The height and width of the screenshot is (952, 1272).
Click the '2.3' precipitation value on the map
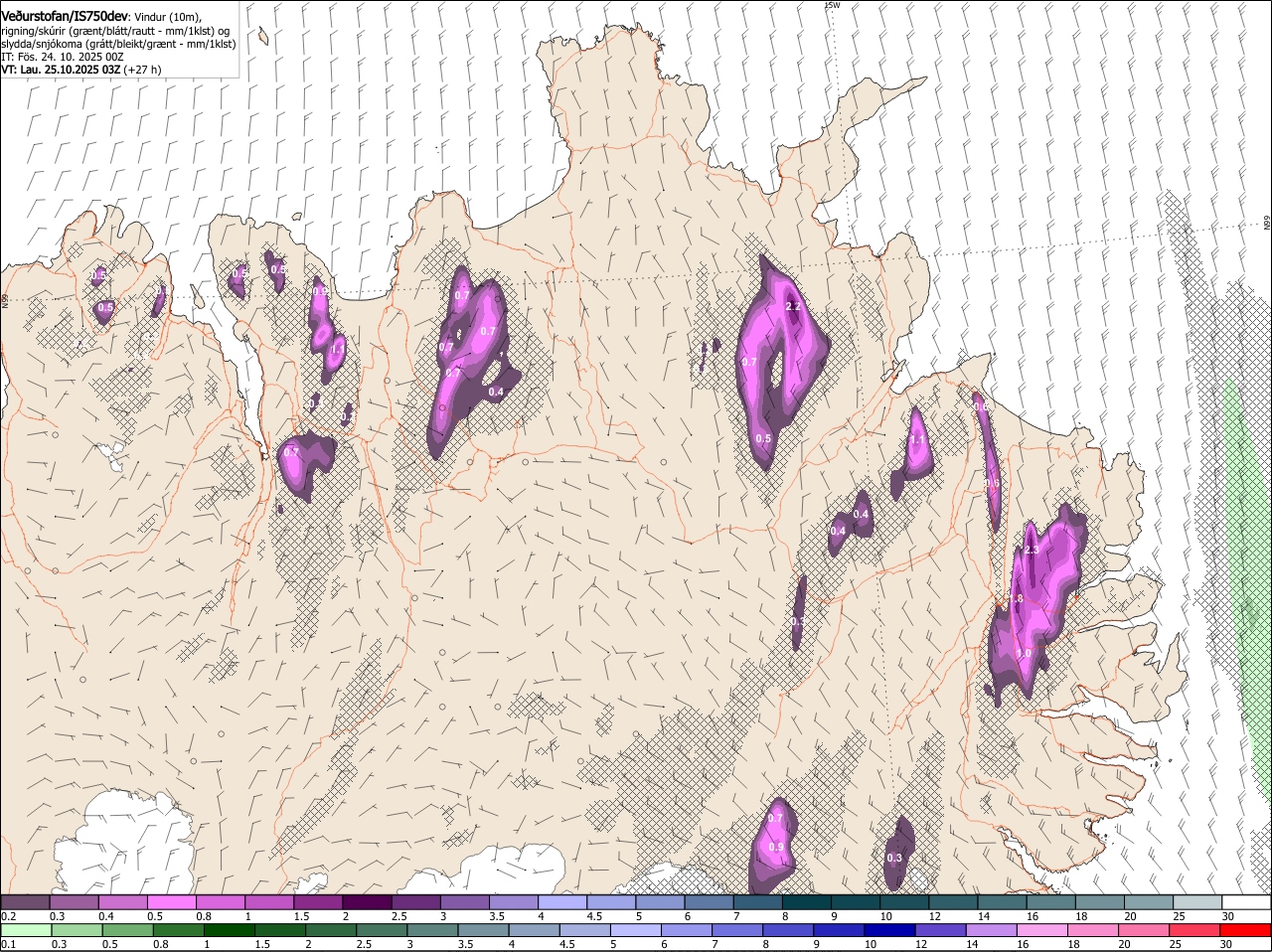1032,550
